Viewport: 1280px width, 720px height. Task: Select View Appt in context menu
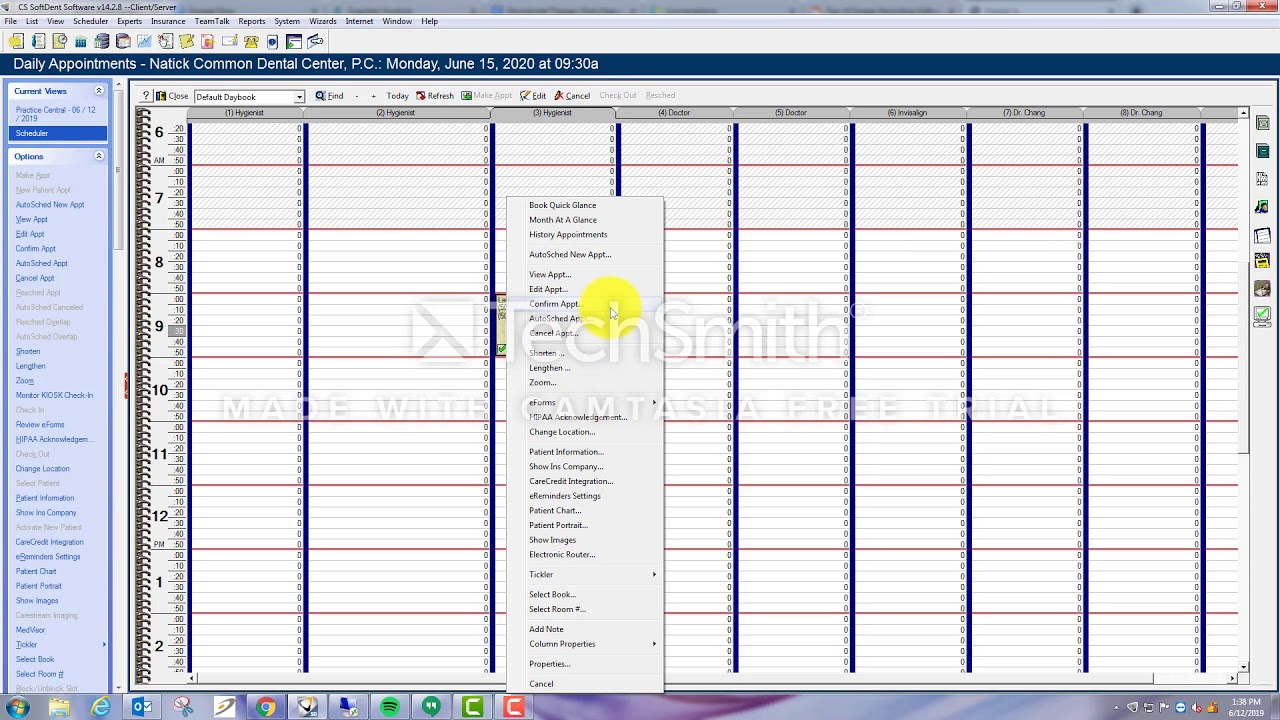tap(549, 274)
